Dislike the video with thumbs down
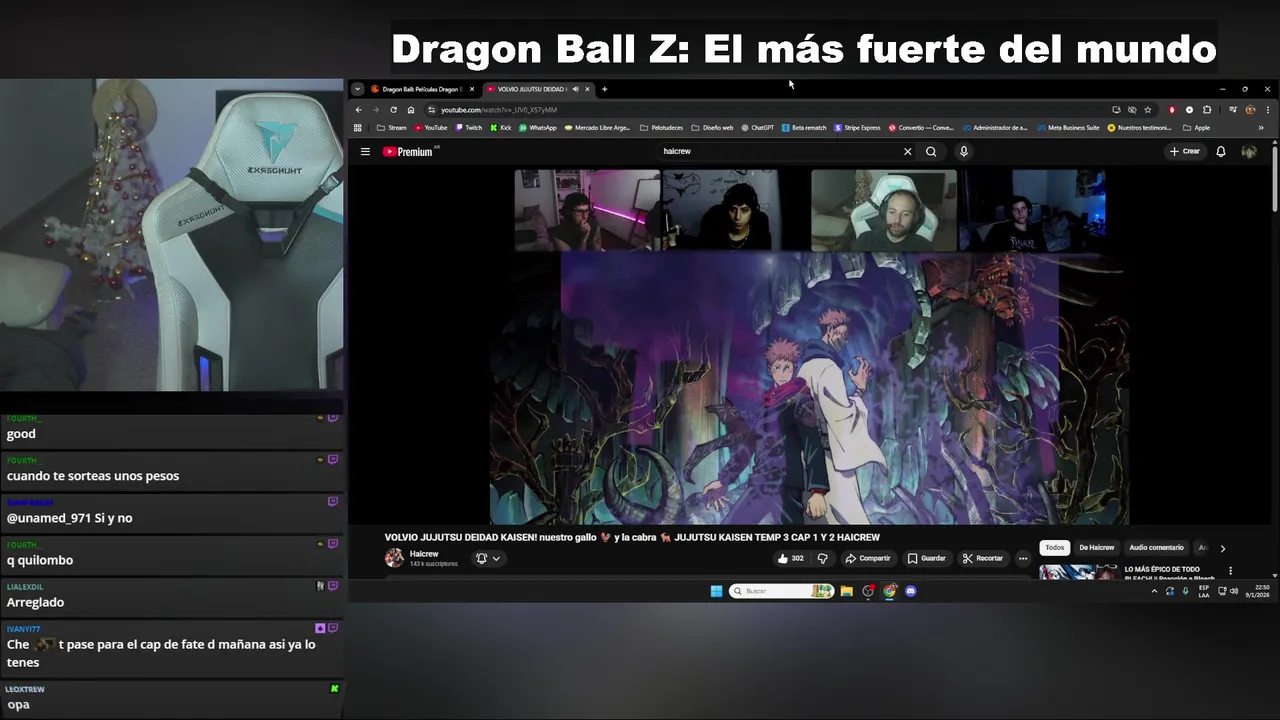 pyautogui.click(x=823, y=558)
